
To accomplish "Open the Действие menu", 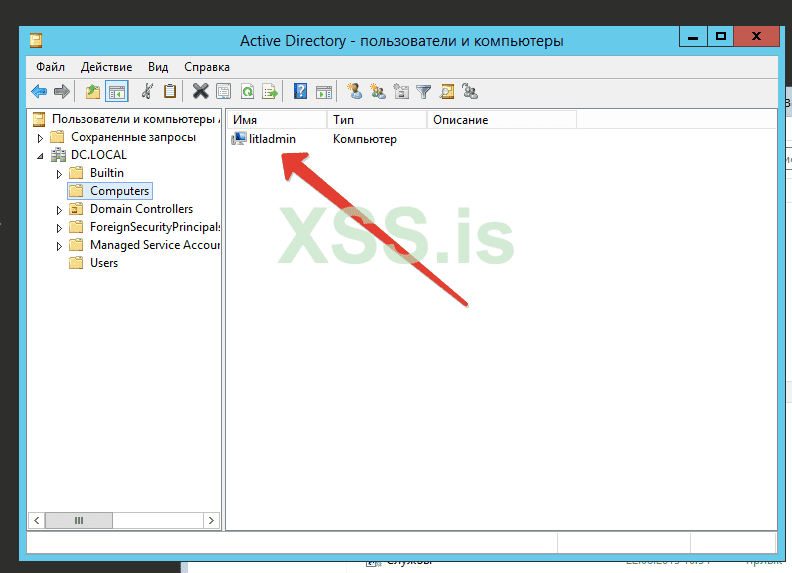I will click(107, 67).
